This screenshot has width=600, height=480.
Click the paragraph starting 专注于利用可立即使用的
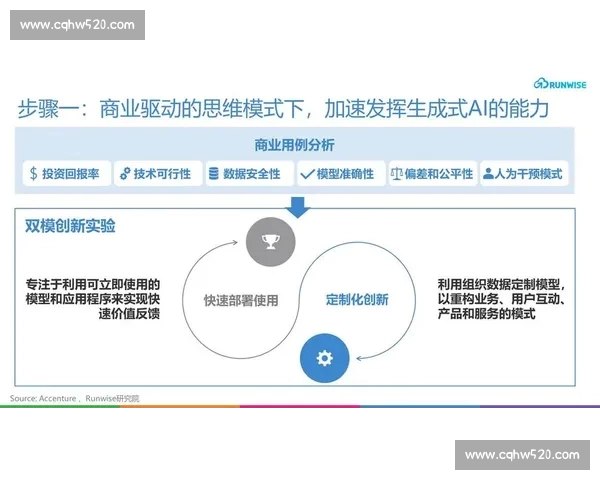click(x=93, y=299)
